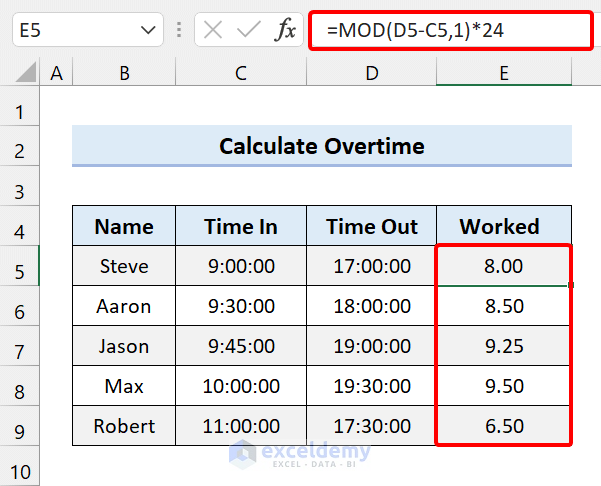Click the formula bar options dots handle
Viewport: 601px width, 486px height.
click(179, 30)
